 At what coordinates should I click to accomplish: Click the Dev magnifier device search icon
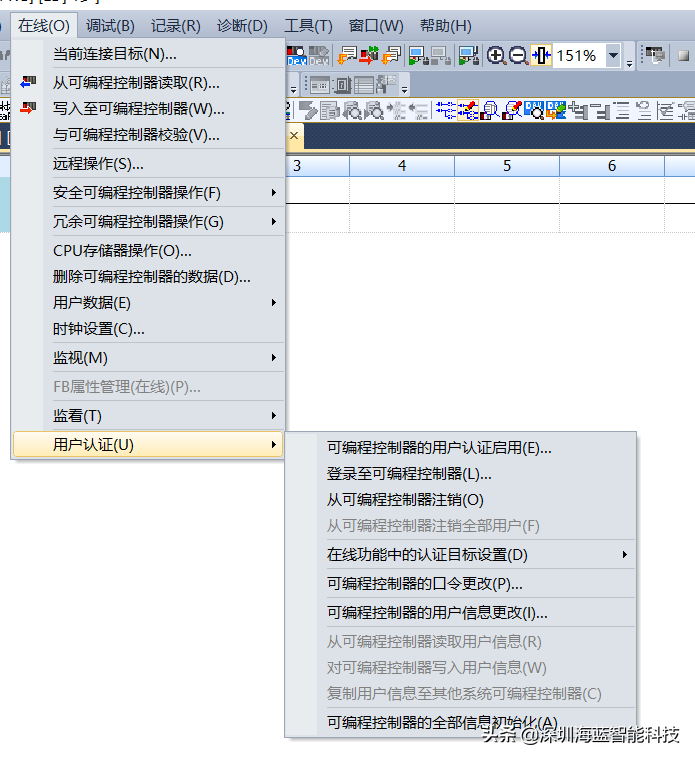click(x=534, y=110)
